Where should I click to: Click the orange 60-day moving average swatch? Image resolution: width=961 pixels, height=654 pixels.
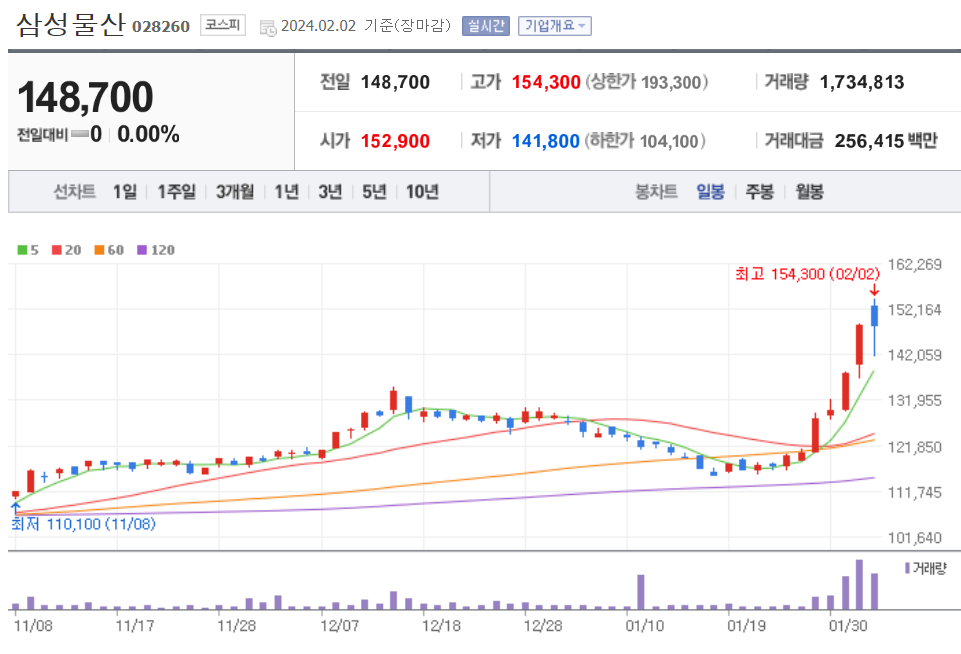[x=99, y=250]
